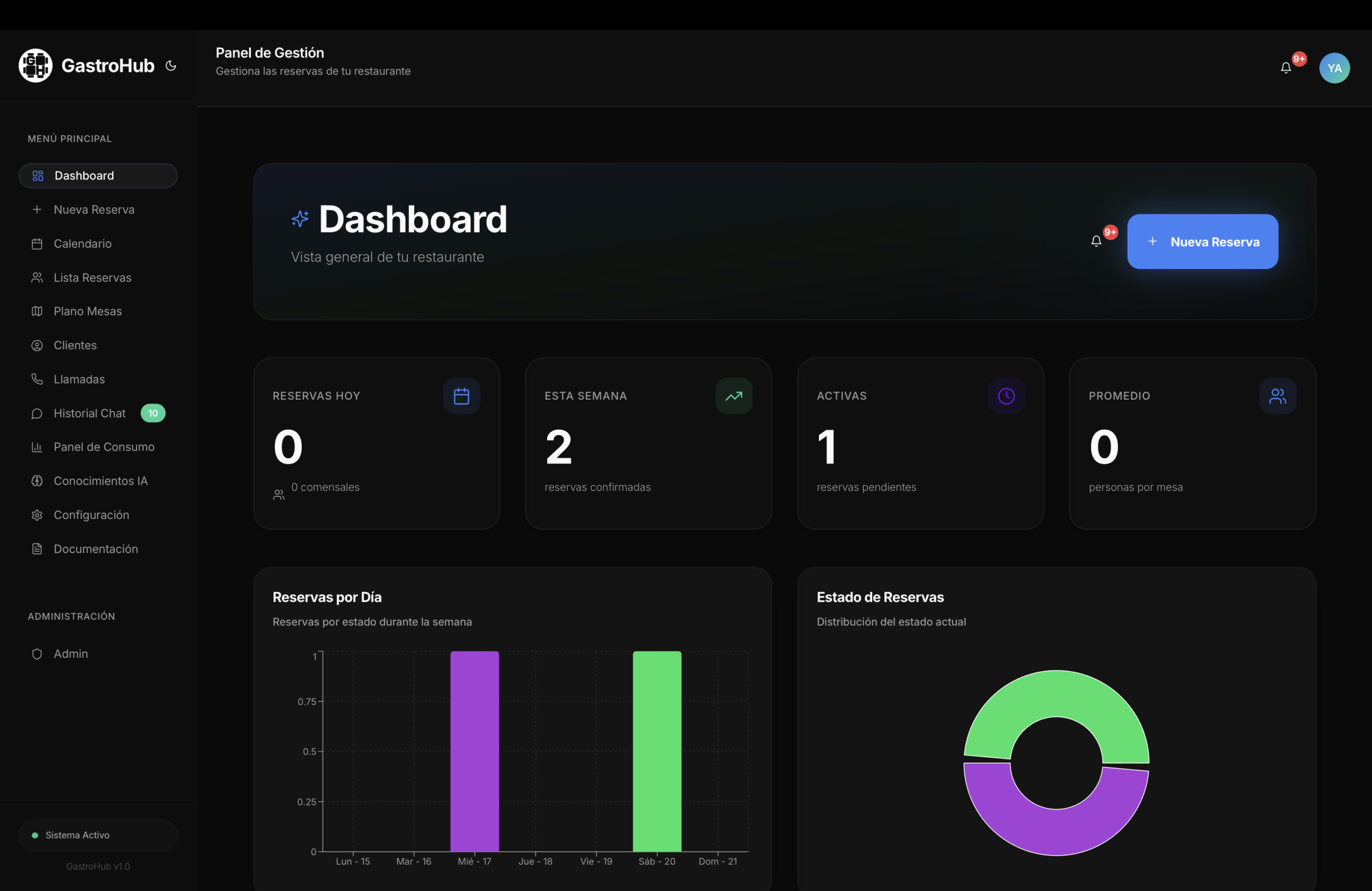Open Configuración settings page
This screenshot has width=1372, height=891.
(x=91, y=515)
